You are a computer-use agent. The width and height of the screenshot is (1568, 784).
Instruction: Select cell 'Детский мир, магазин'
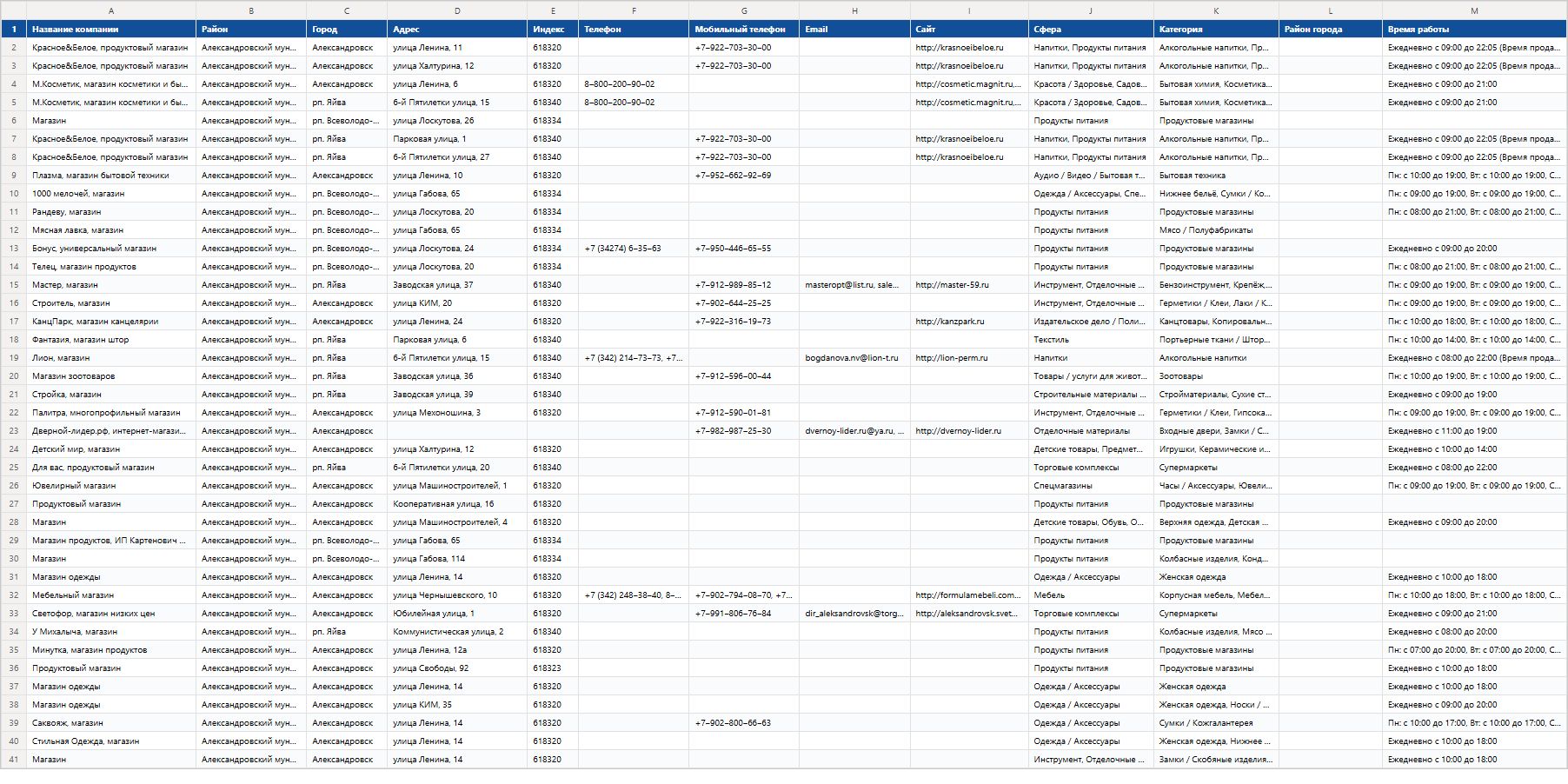[111, 449]
